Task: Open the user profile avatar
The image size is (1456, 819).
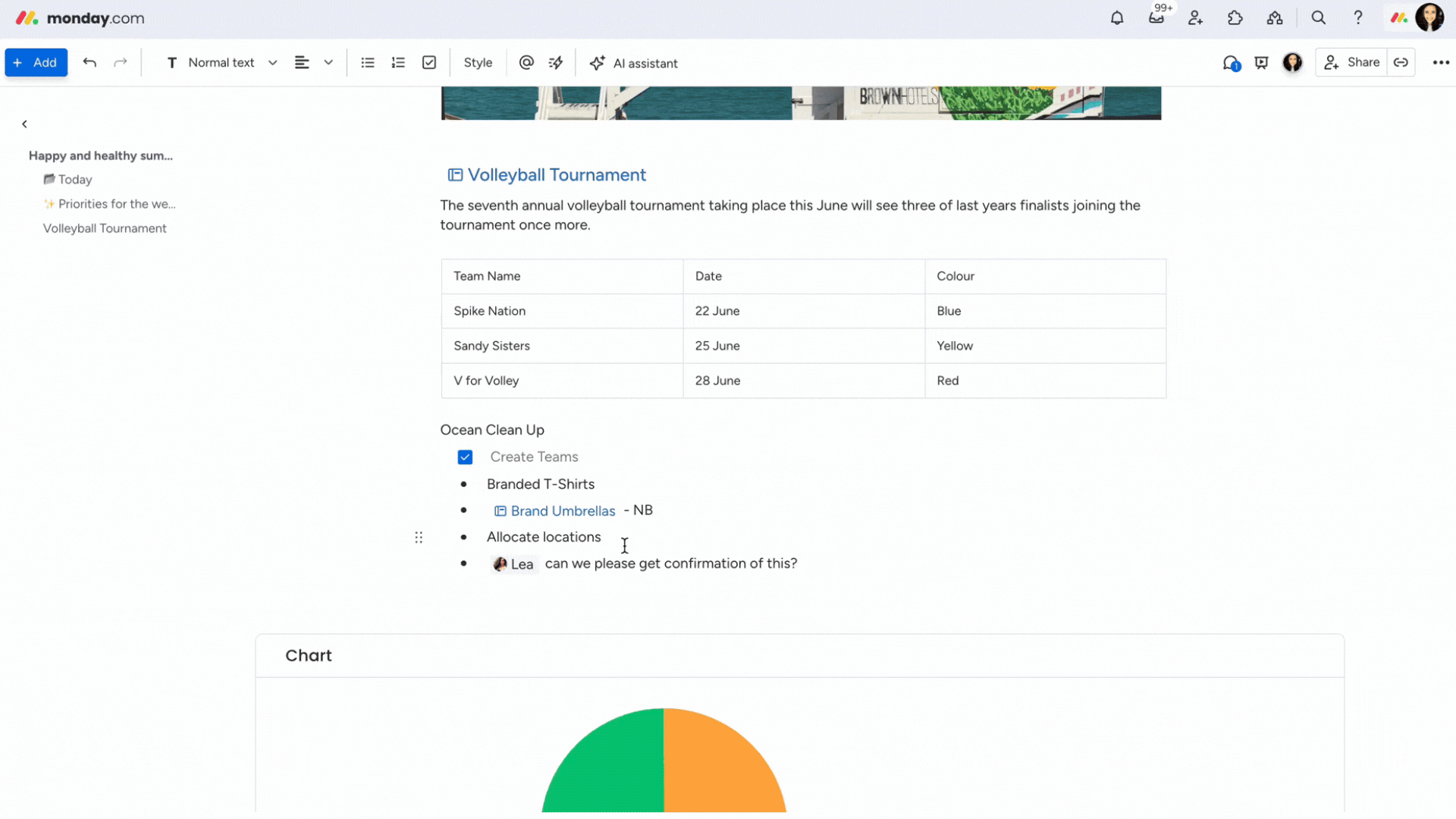Action: [x=1429, y=18]
